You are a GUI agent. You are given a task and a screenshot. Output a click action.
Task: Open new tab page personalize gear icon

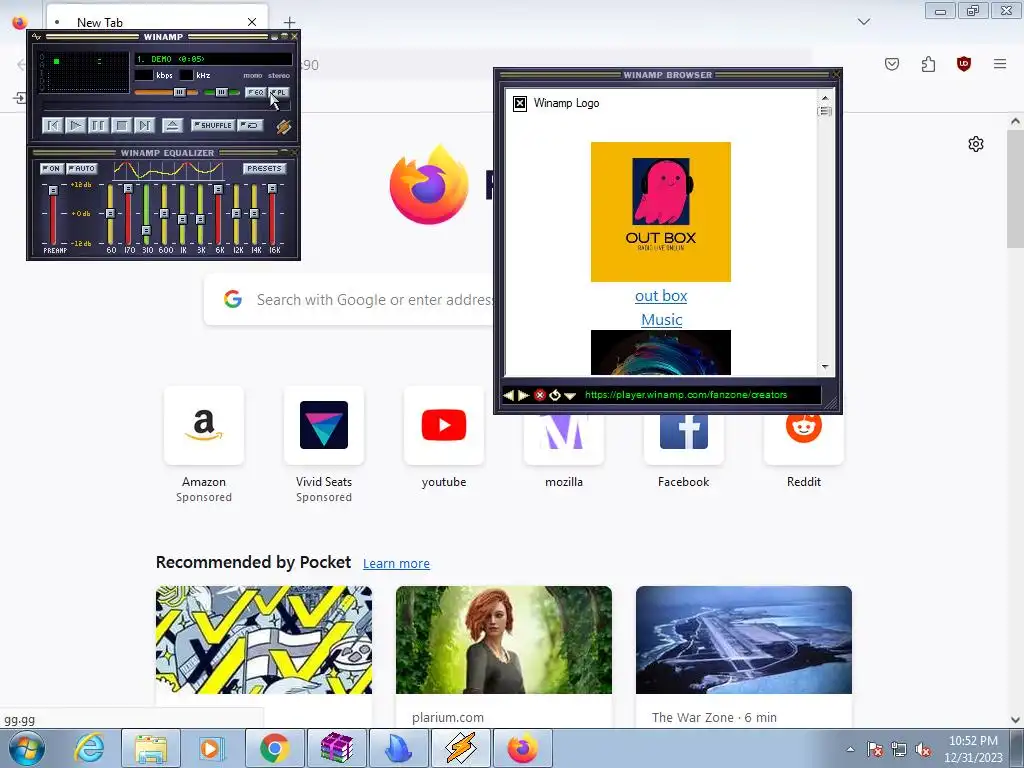[x=976, y=144]
